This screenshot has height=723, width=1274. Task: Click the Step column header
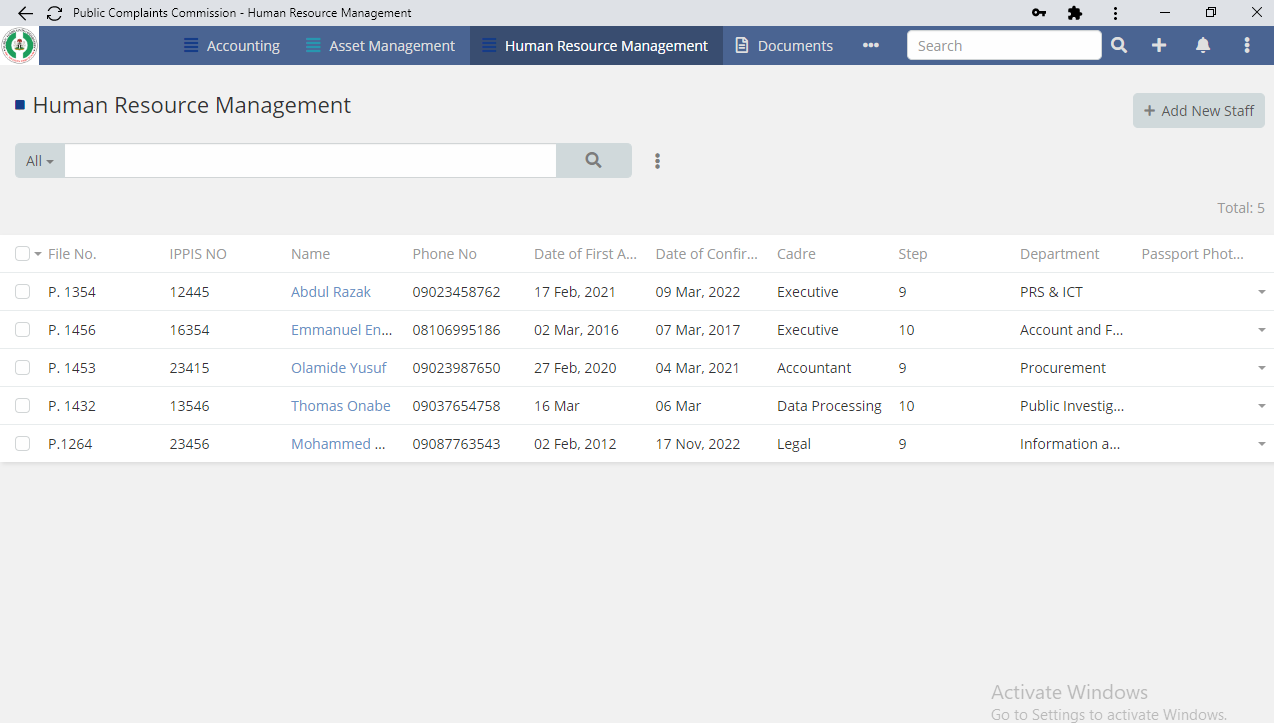click(x=912, y=253)
